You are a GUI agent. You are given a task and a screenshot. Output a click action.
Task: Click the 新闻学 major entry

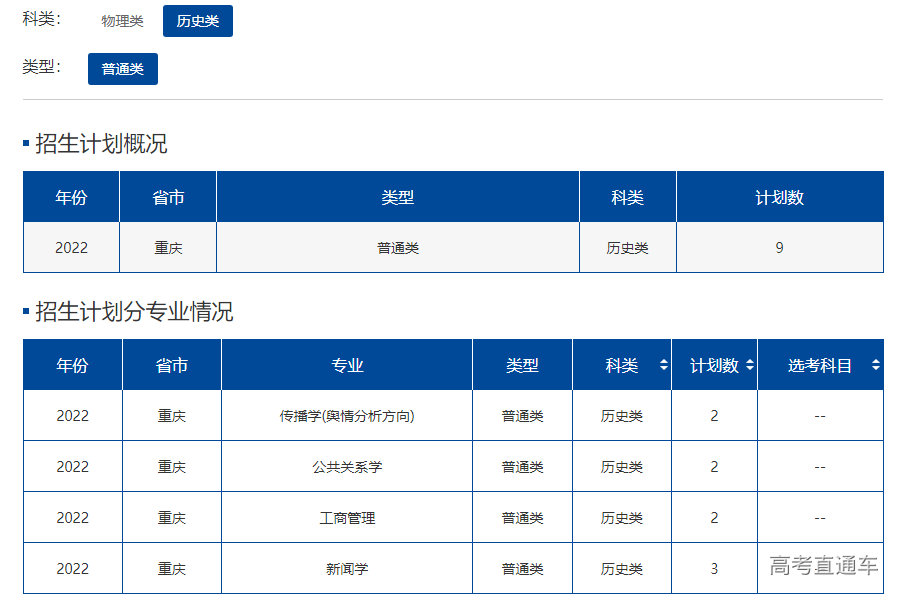pos(345,567)
